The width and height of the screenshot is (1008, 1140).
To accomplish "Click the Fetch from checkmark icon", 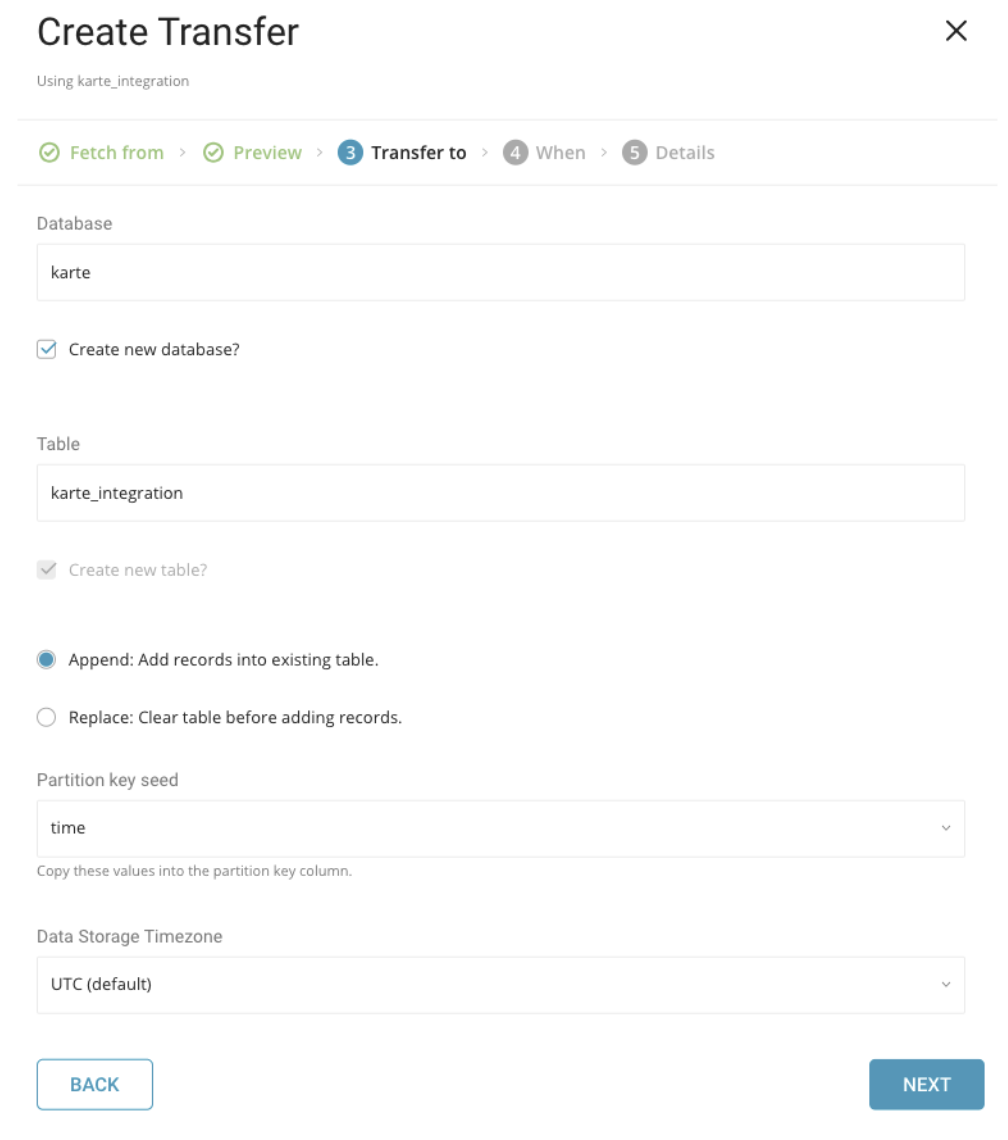I will [49, 153].
